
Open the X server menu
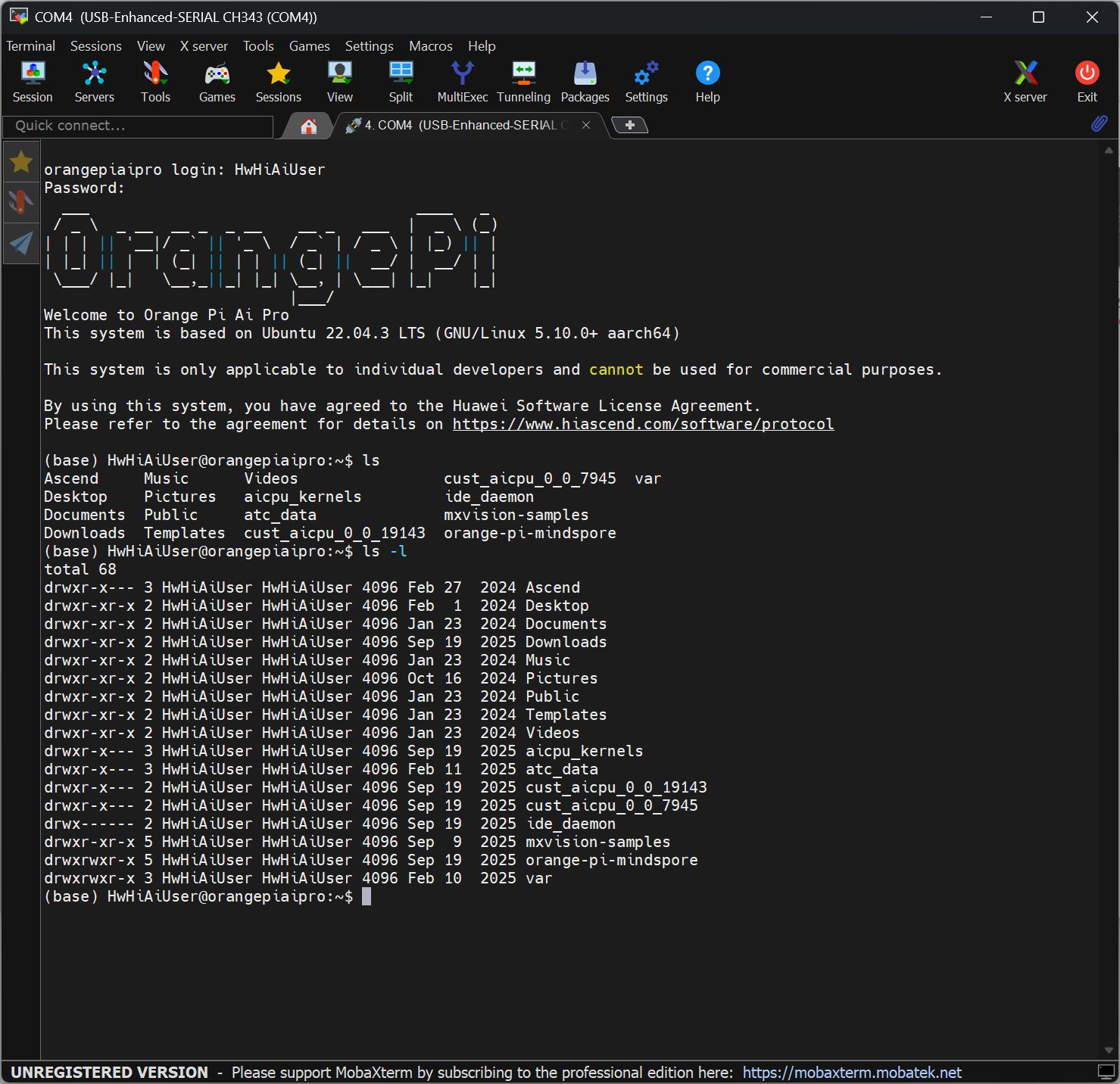point(204,46)
